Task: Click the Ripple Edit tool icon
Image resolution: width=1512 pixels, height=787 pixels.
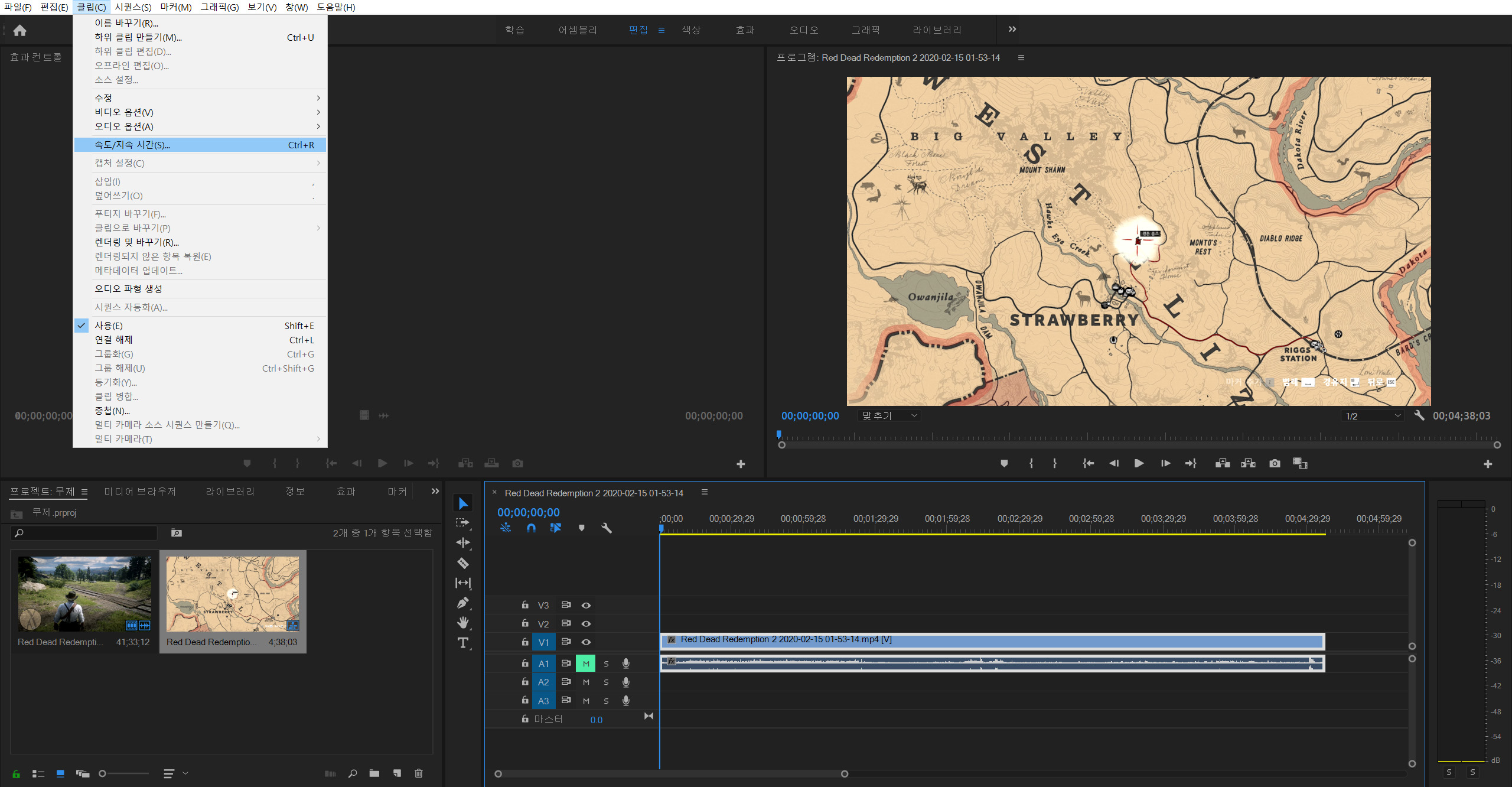Action: pyautogui.click(x=463, y=542)
